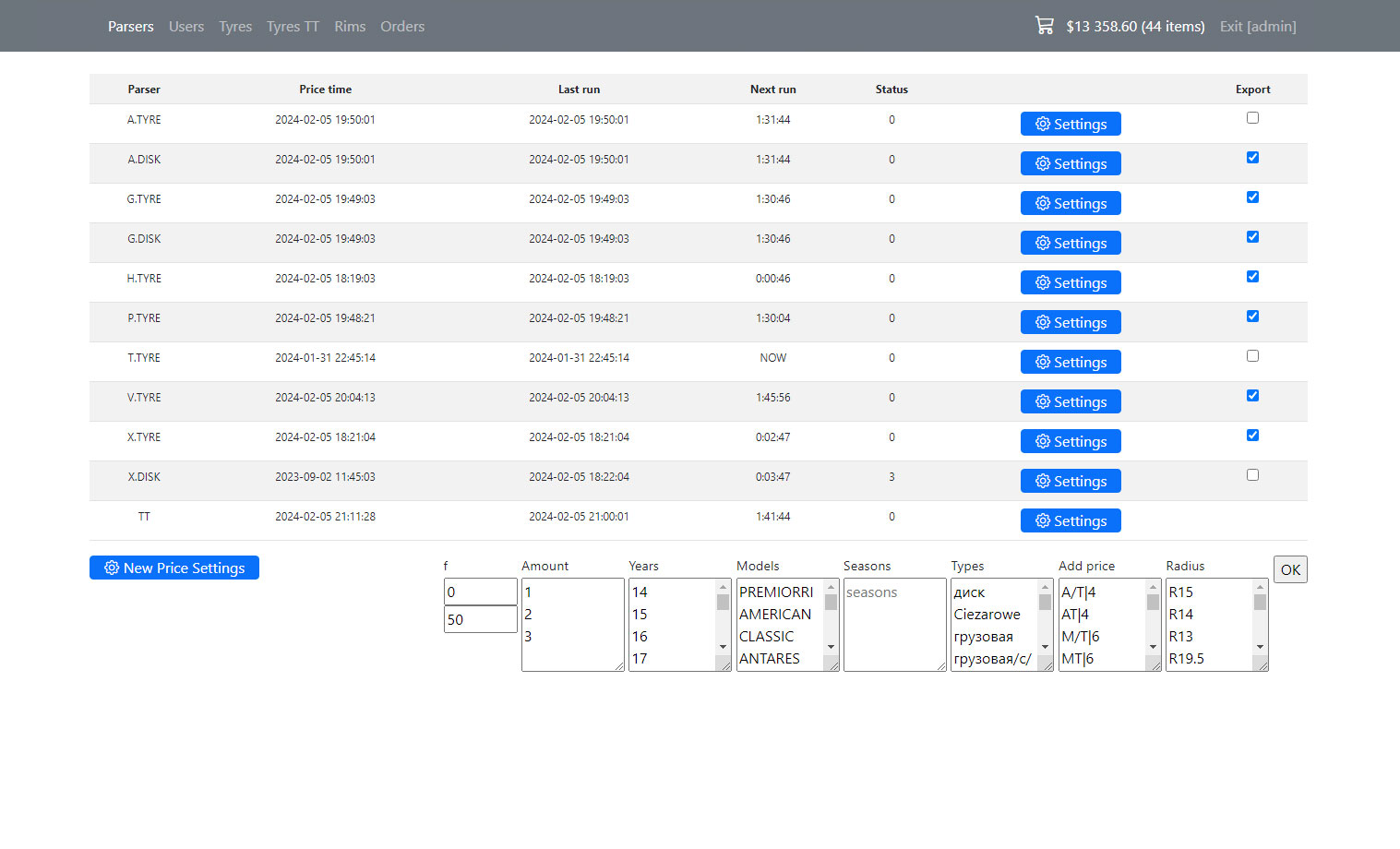Click the f field containing 0
Screen dimensions: 1400x849
pos(481,592)
